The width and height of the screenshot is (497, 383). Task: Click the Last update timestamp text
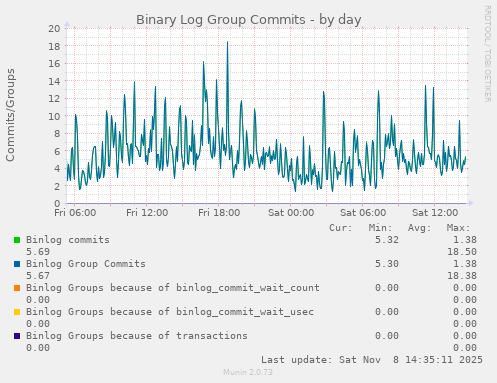[372, 360]
